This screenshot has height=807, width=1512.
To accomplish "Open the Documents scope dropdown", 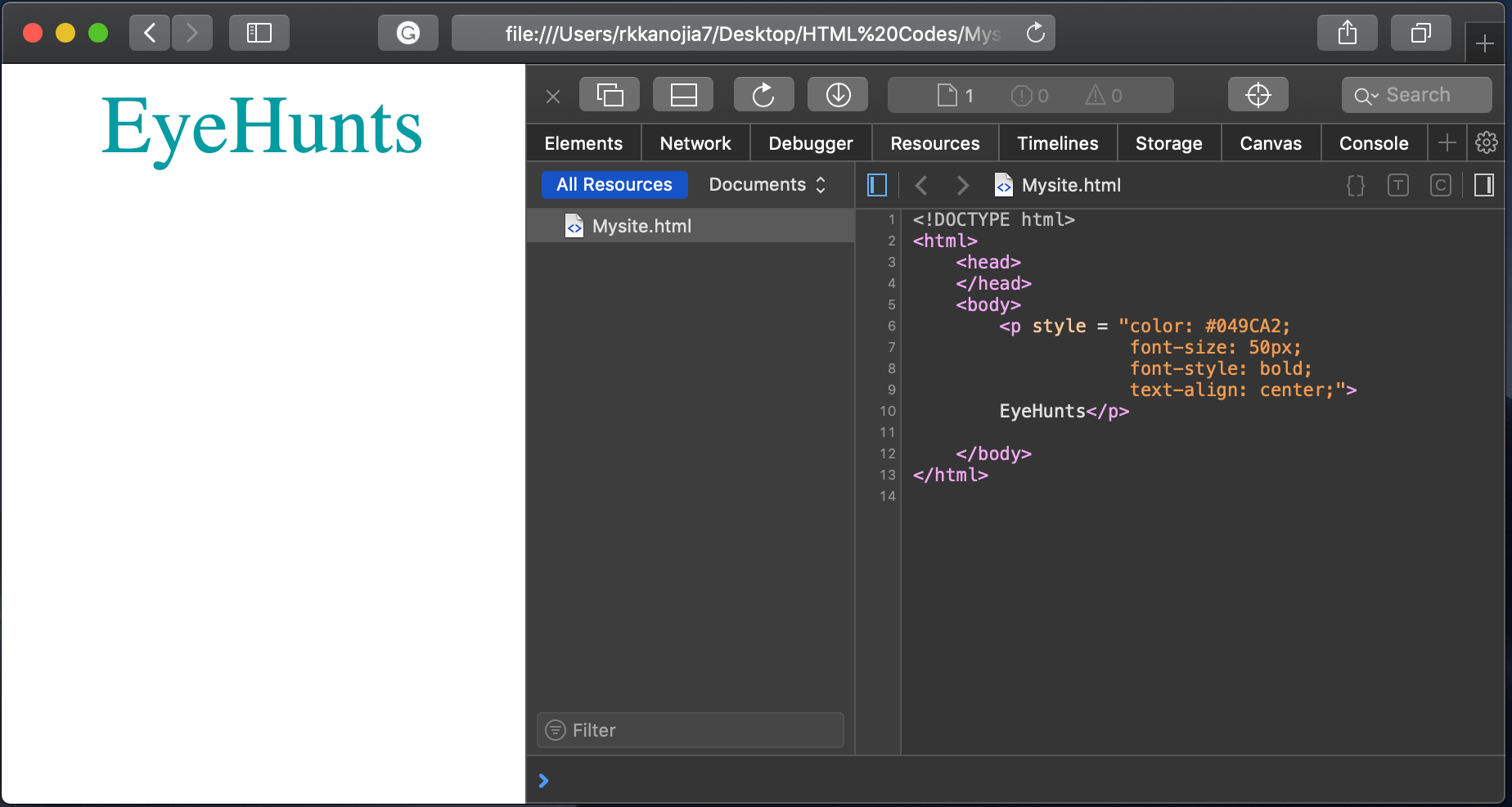I will click(765, 184).
